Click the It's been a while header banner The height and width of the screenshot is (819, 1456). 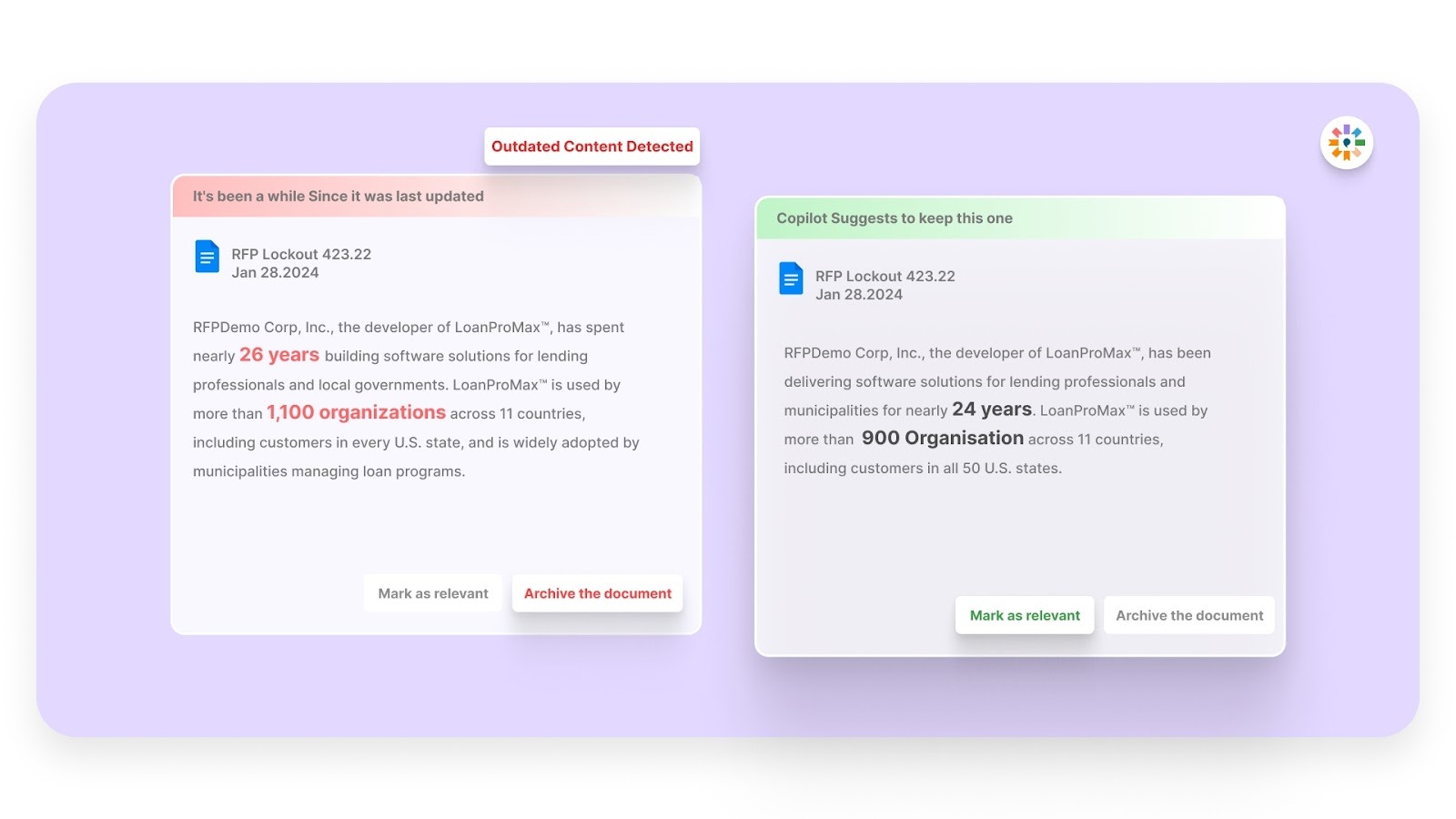coord(338,196)
